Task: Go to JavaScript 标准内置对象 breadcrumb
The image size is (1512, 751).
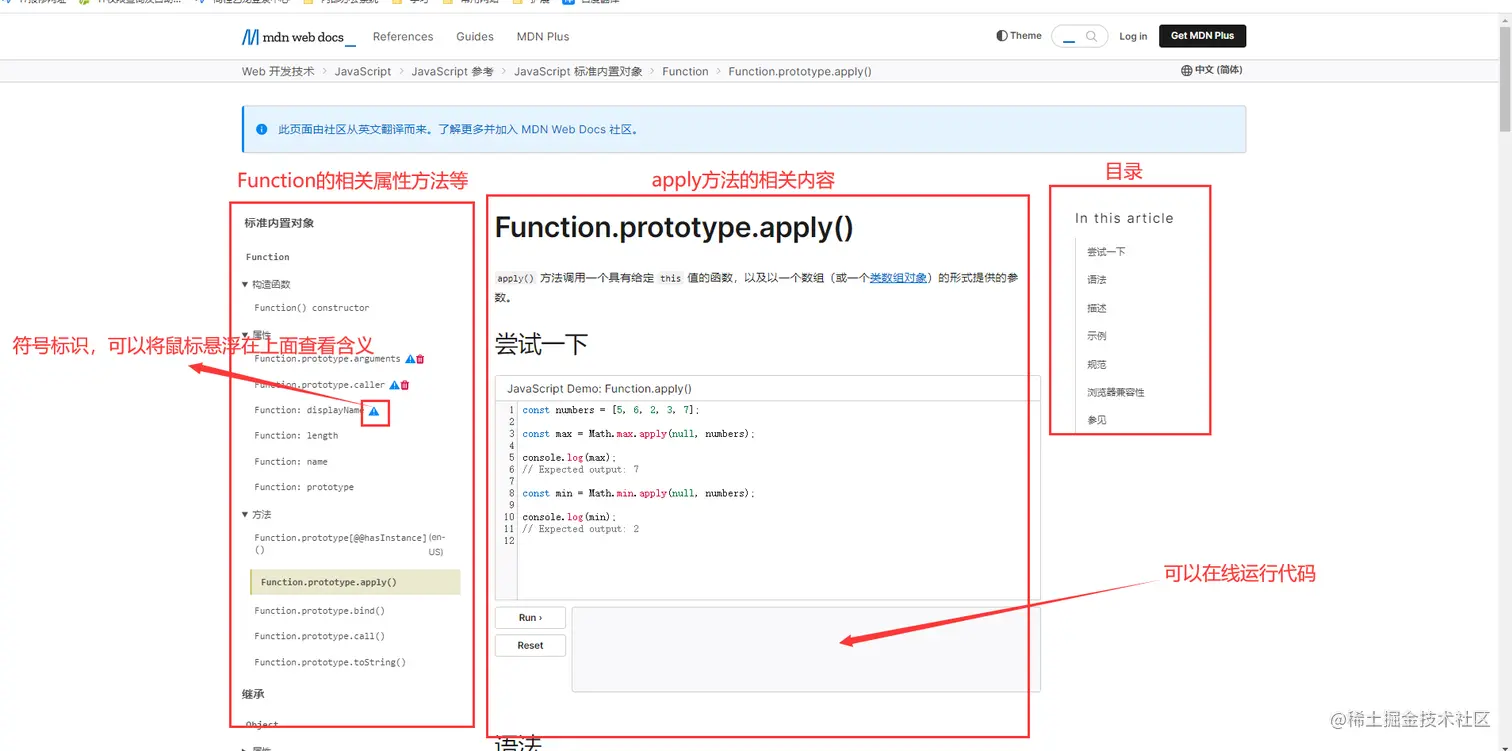Action: 578,72
